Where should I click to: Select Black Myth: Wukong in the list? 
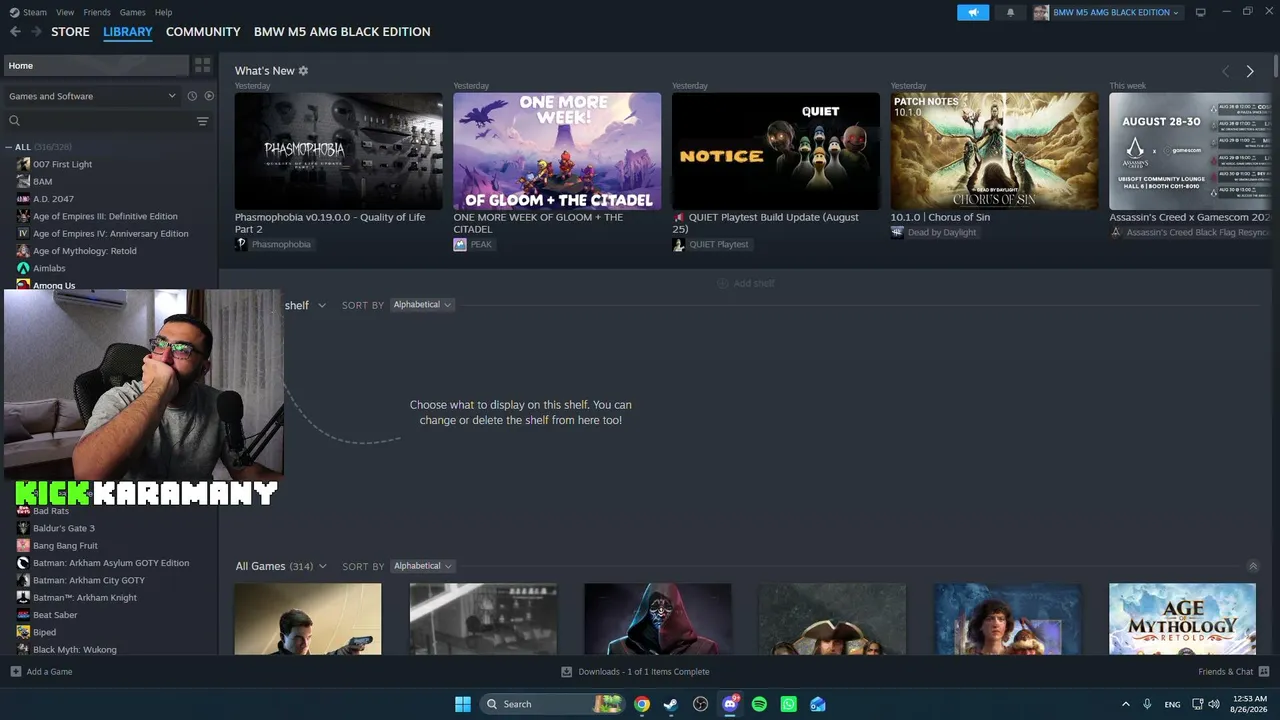(75, 650)
